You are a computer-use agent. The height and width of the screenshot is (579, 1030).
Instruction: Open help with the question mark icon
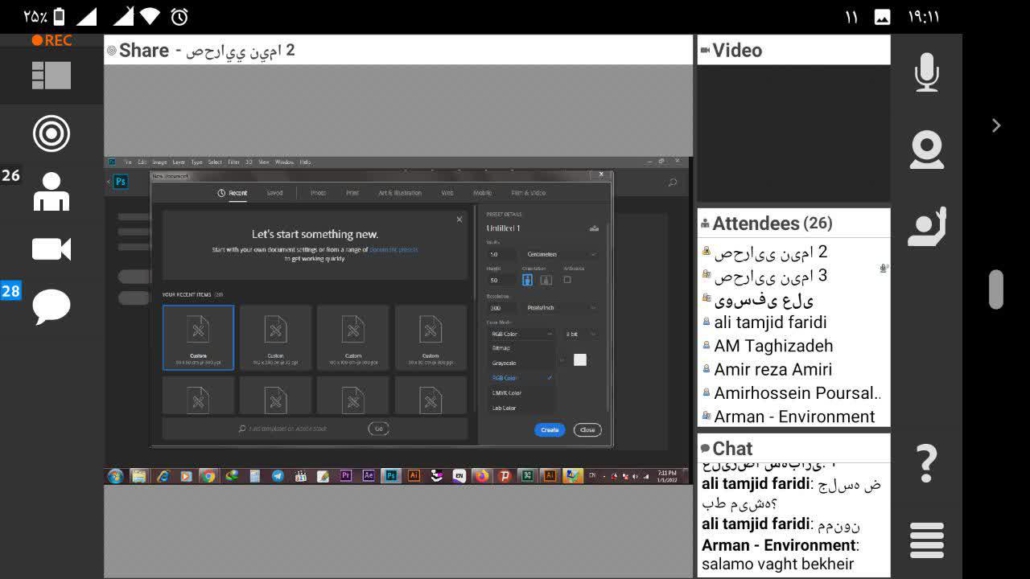pyautogui.click(x=926, y=463)
